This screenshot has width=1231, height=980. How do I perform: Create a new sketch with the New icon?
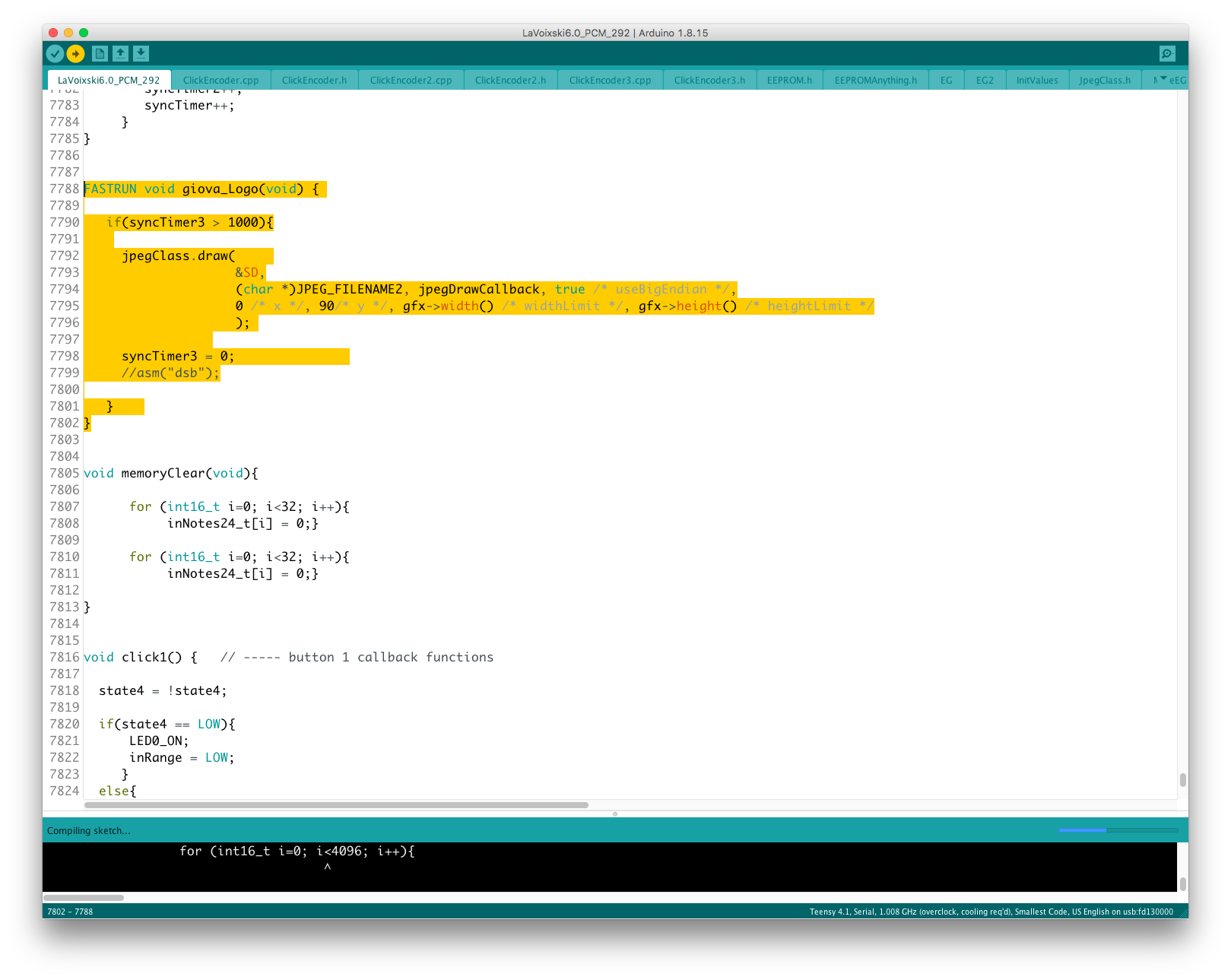[100, 54]
